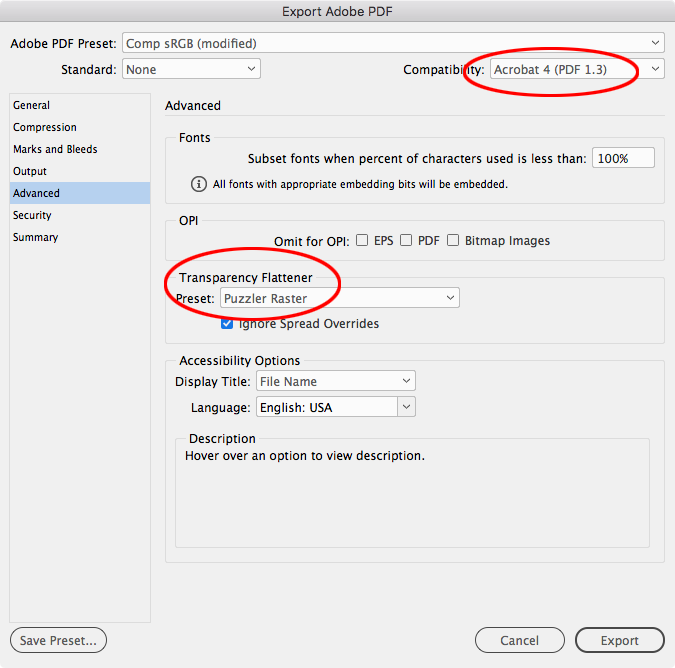
Task: Open the Display Title dropdown
Action: pos(336,381)
